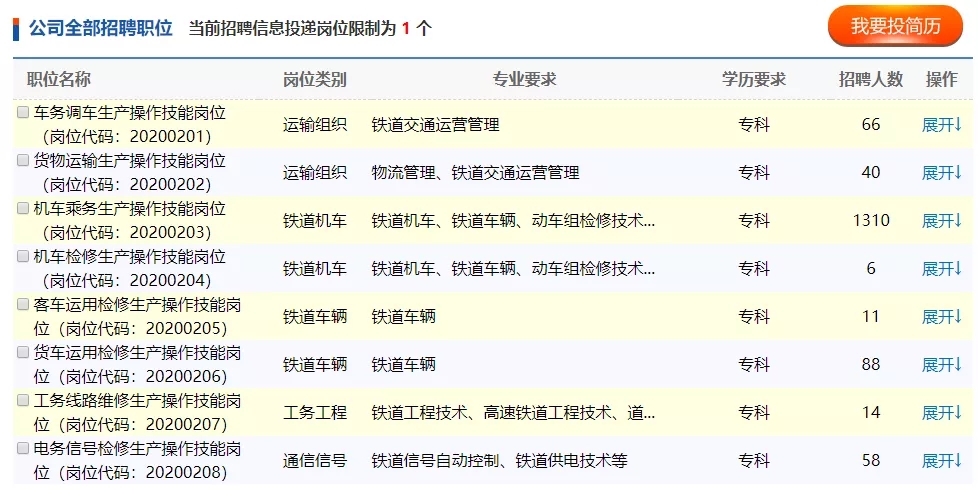978x493 pixels.
Task: Expand 工务工程 position row details
Action: (941, 413)
